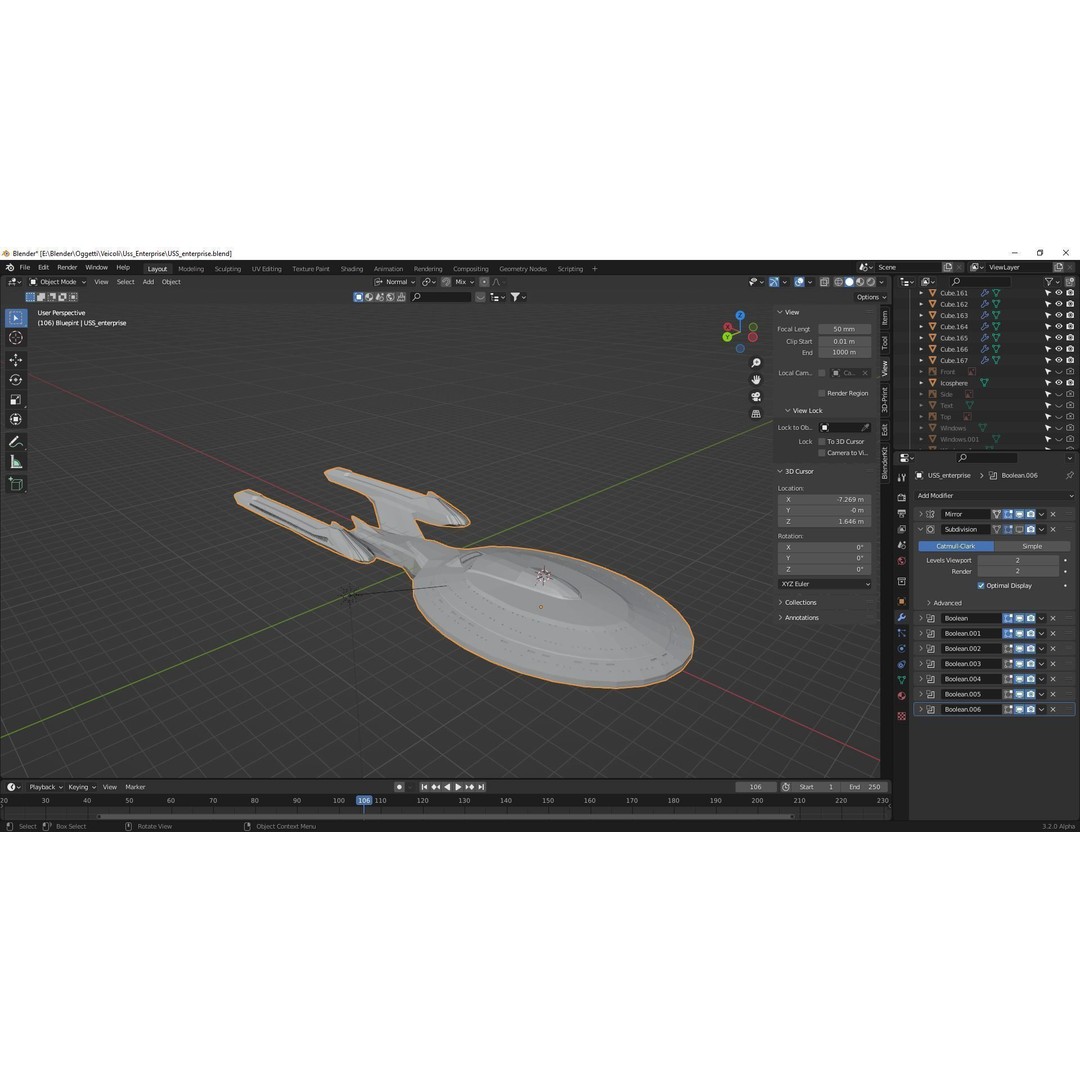Image resolution: width=1080 pixels, height=1080 pixels.
Task: Switch to the Shading workspace tab
Action: tap(351, 269)
